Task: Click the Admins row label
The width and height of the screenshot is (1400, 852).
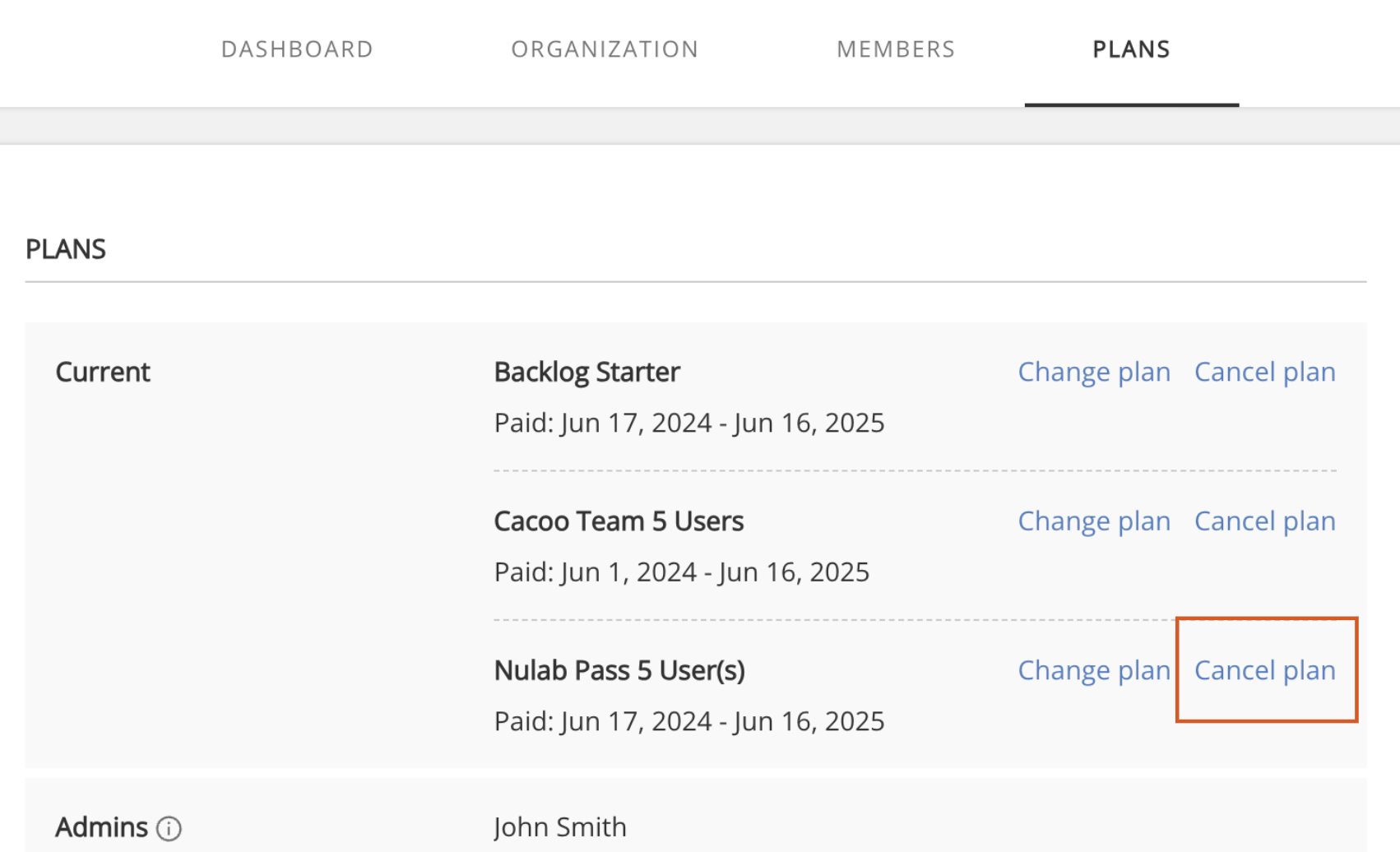Action: [x=102, y=827]
